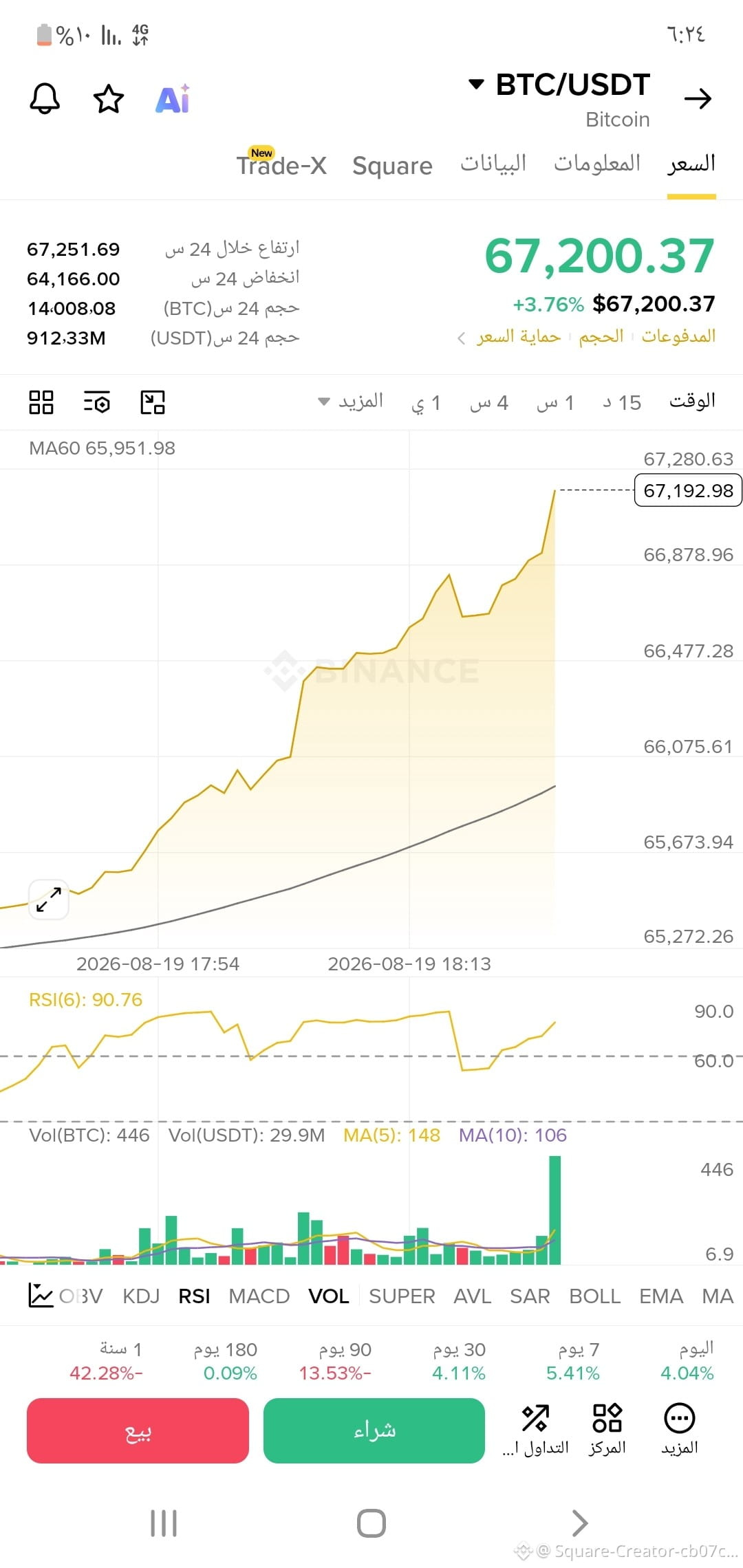Open the chart grid layout icon
The height and width of the screenshot is (1568, 743).
click(41, 402)
